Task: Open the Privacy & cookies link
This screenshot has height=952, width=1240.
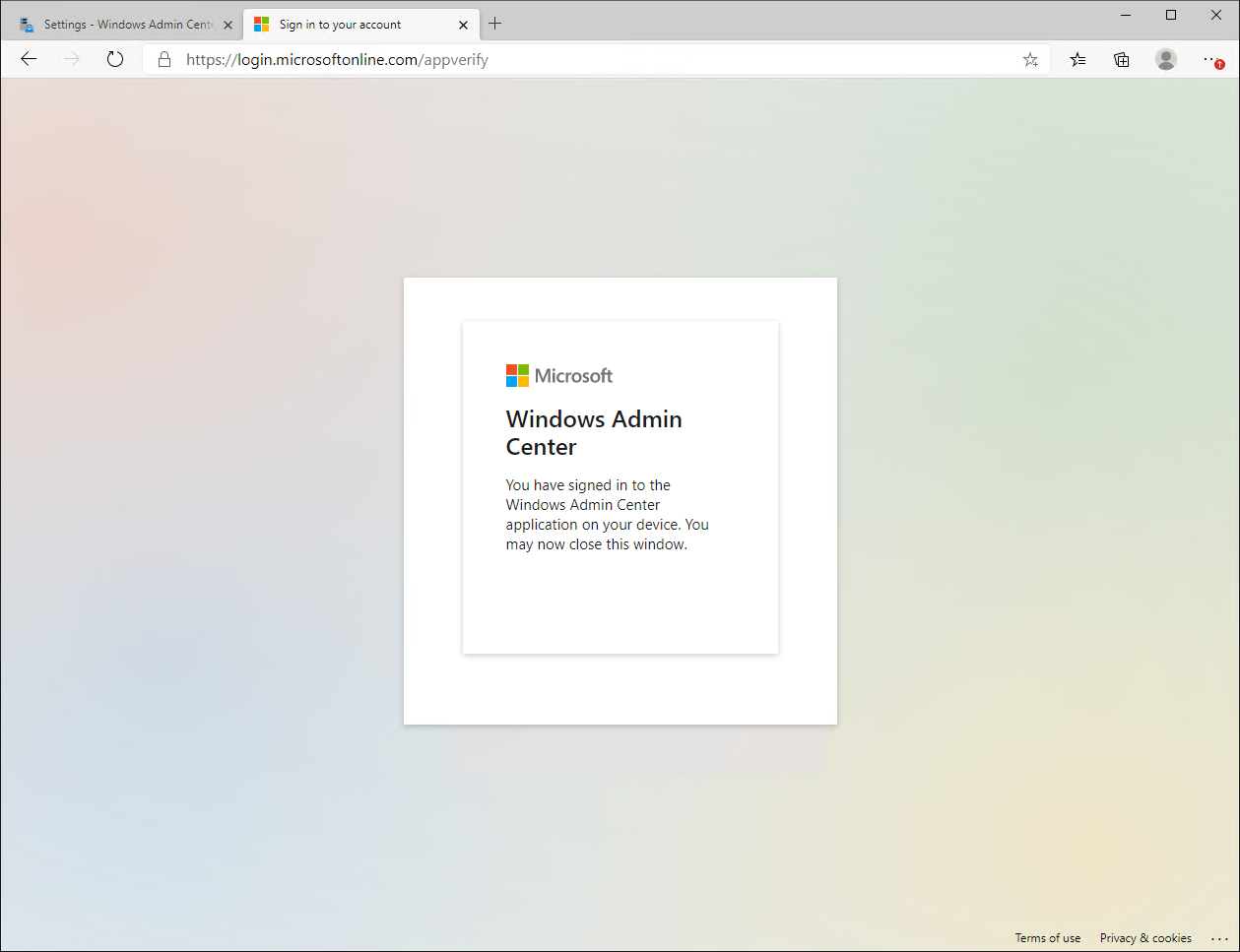Action: (x=1145, y=938)
